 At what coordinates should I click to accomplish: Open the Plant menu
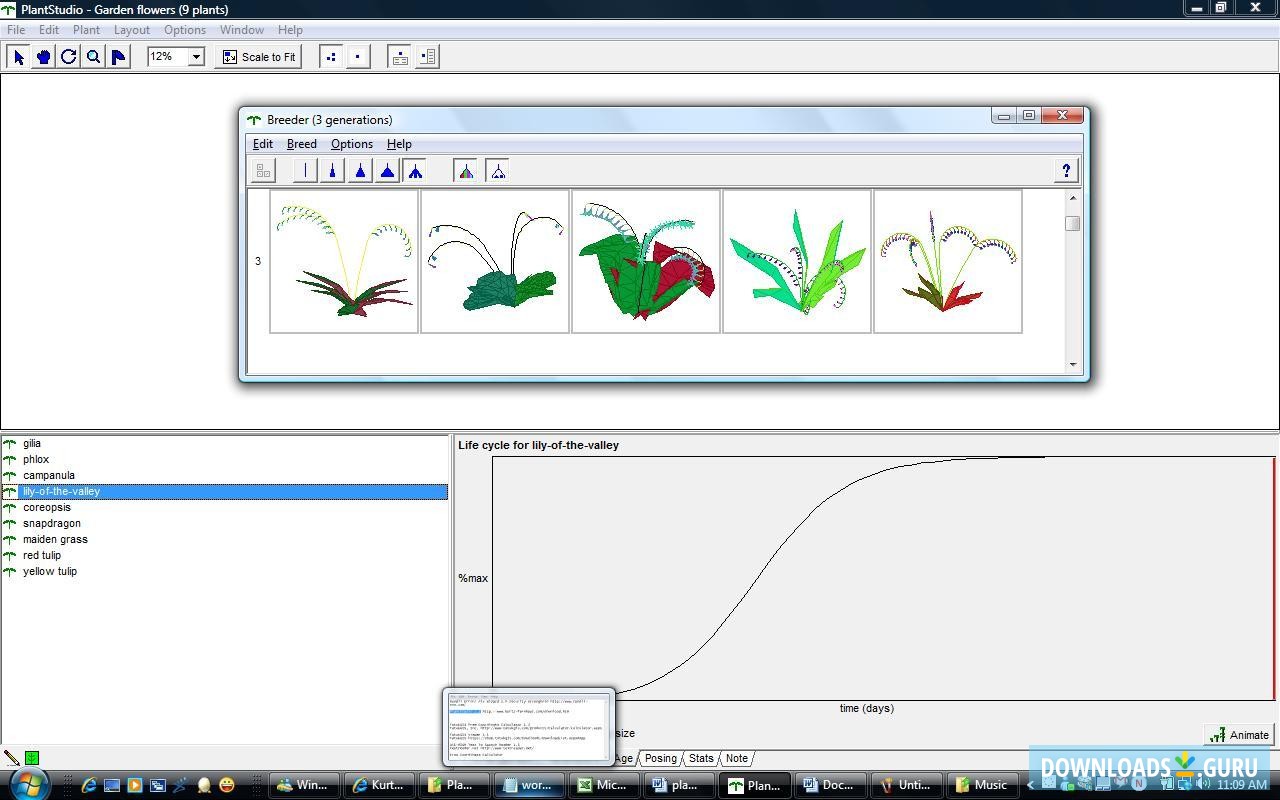click(x=86, y=30)
